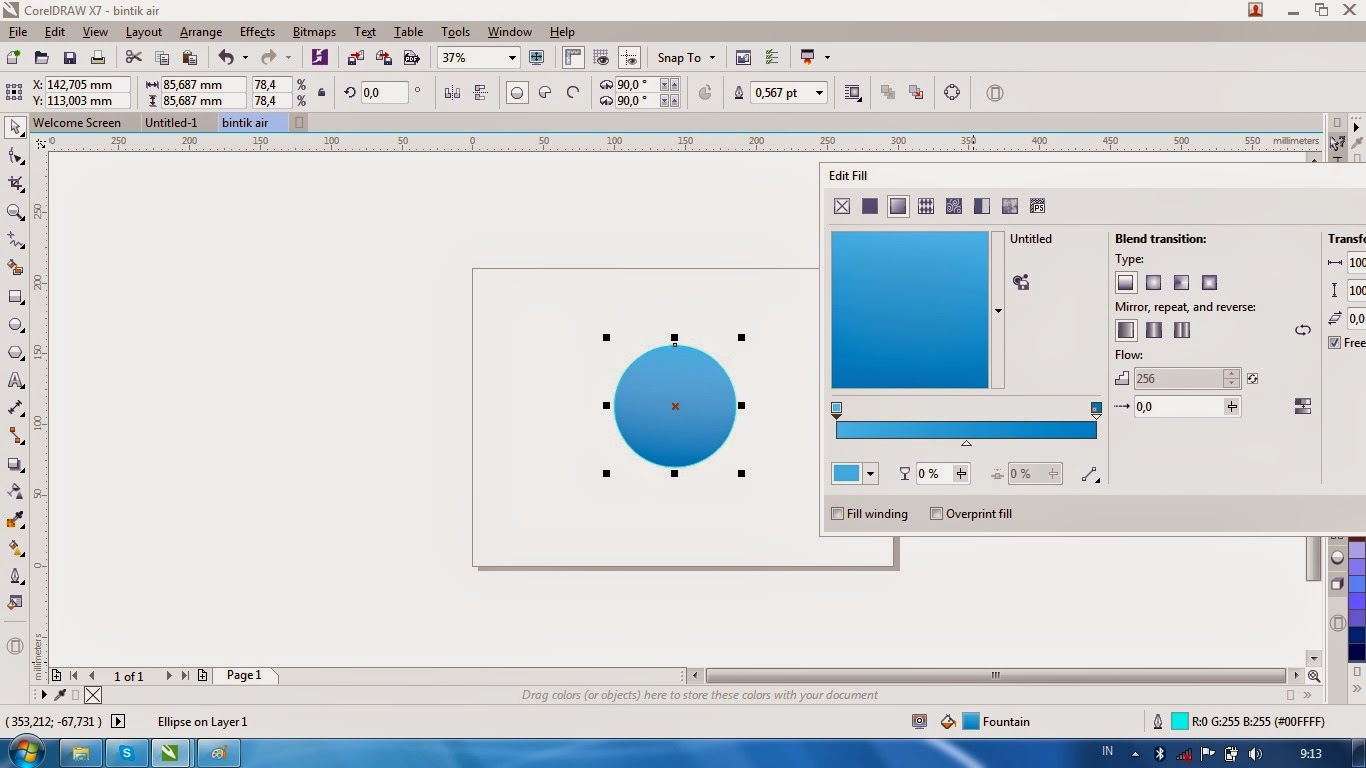Choose PostScript fill in the Edit Fill dialog
1366x768 pixels.
tap(1038, 206)
